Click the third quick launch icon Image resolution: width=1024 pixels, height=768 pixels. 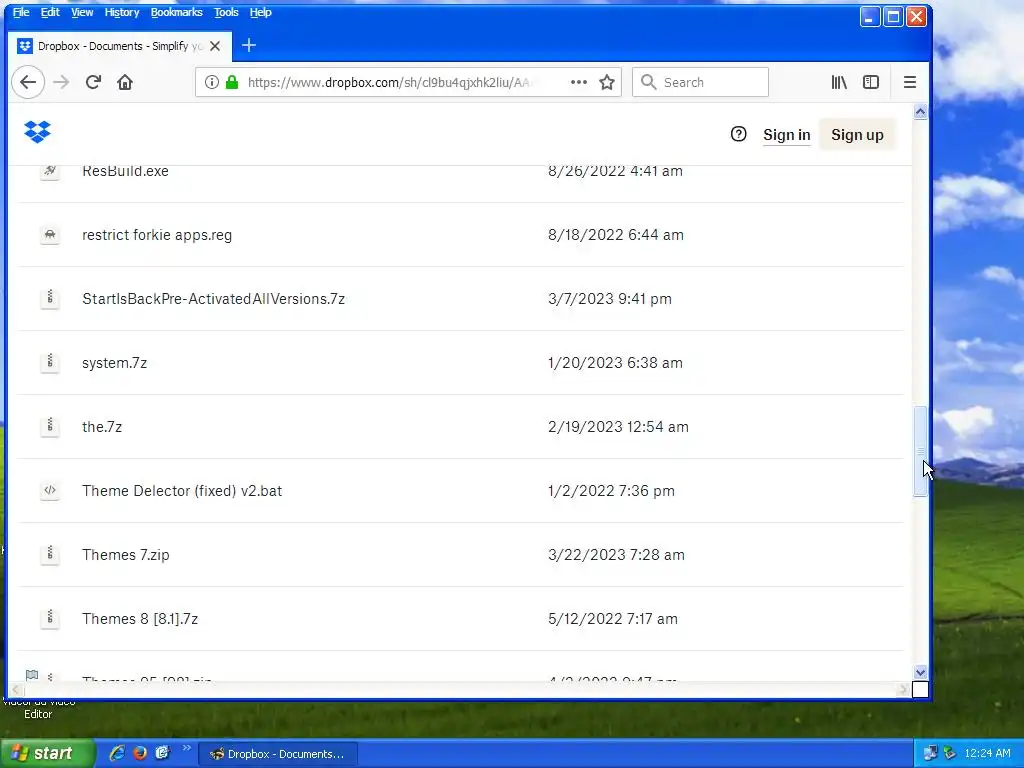162,753
